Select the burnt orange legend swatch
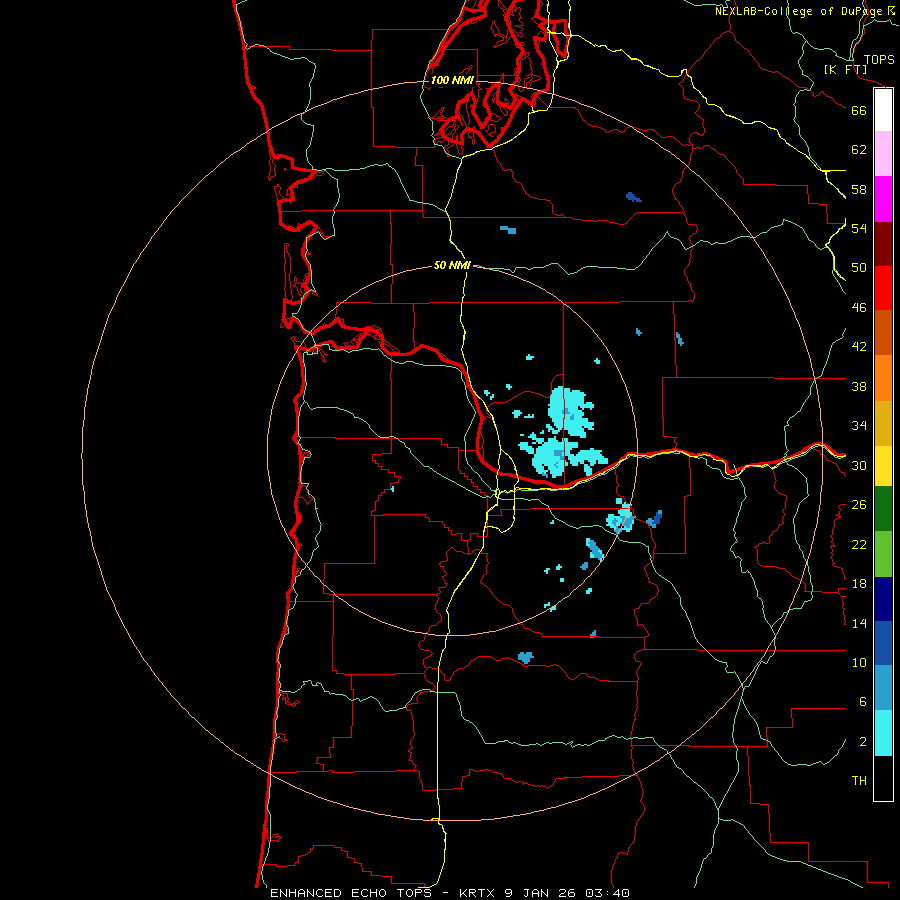The height and width of the screenshot is (900, 900). 883,333
